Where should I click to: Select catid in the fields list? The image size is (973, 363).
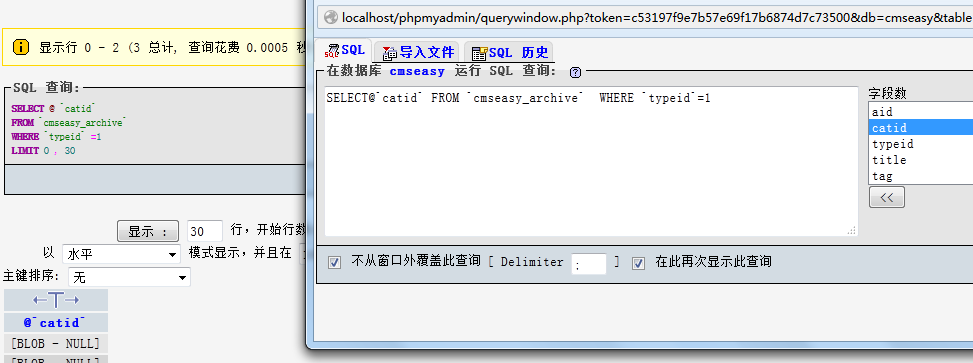click(920, 128)
